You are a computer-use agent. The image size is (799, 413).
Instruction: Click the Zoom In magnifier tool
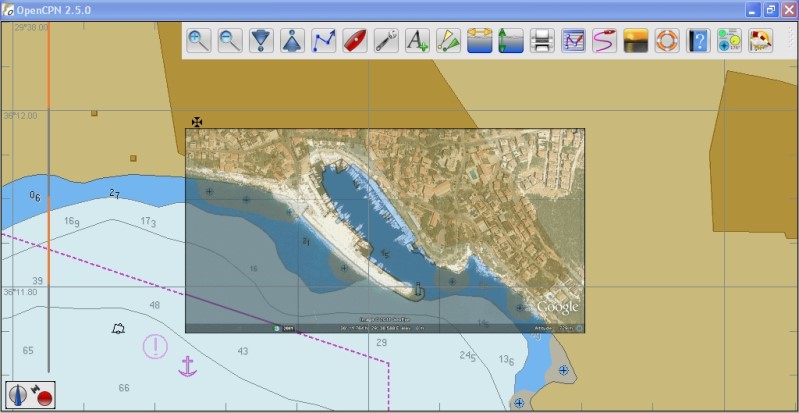(x=199, y=40)
